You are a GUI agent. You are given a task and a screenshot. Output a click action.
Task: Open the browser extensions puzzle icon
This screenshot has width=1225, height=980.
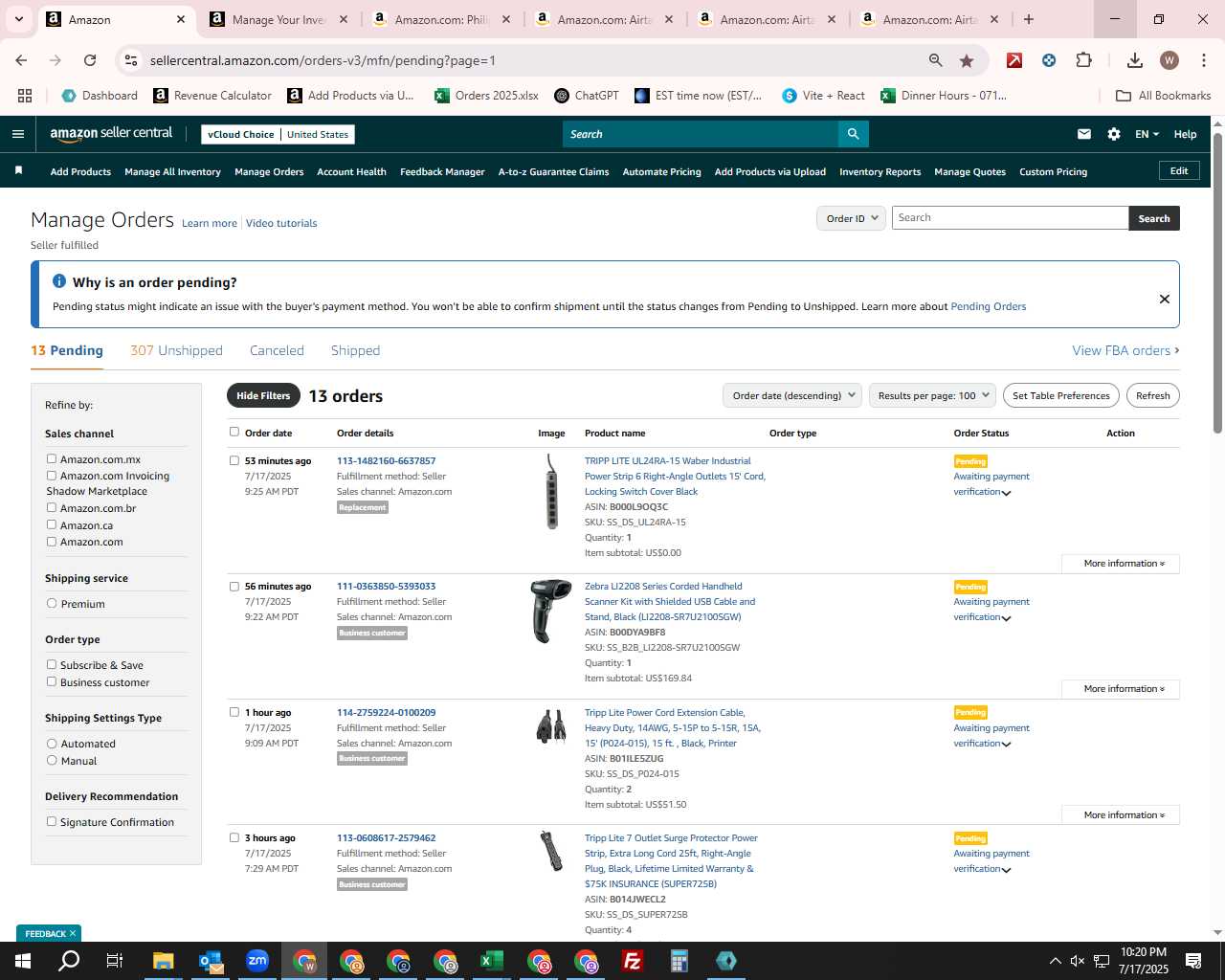(1083, 60)
